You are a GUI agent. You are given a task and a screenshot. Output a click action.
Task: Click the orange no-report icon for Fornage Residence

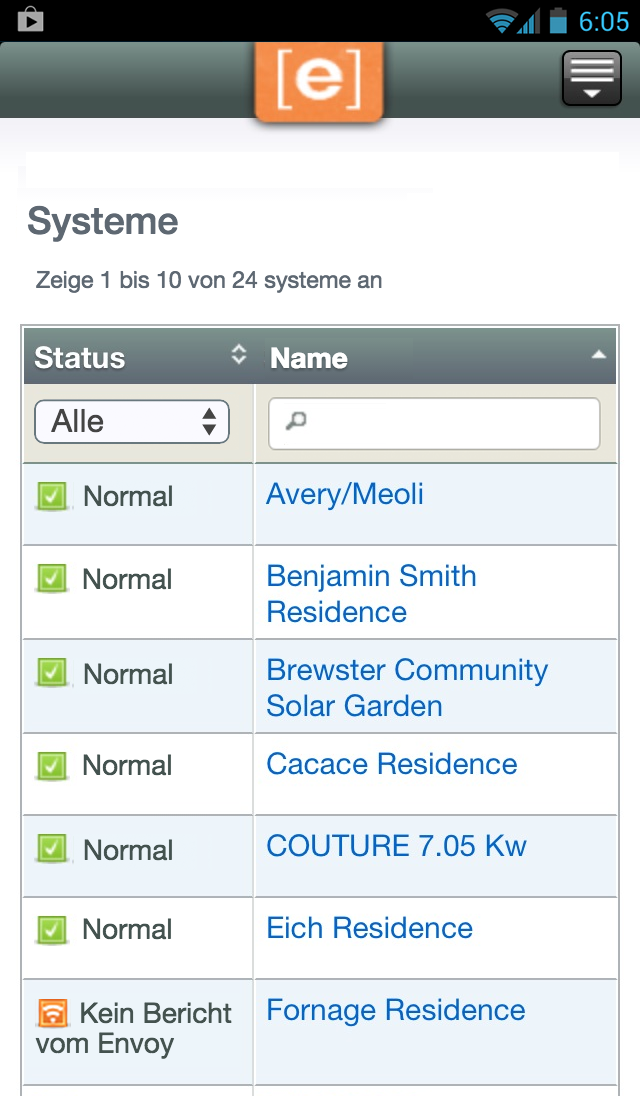(x=52, y=1013)
